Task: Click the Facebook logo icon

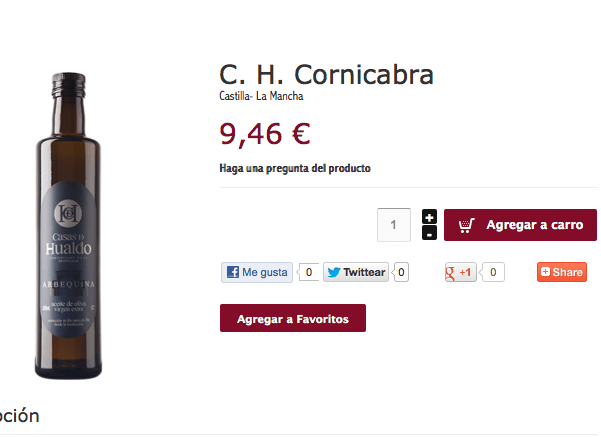Action: (x=233, y=272)
